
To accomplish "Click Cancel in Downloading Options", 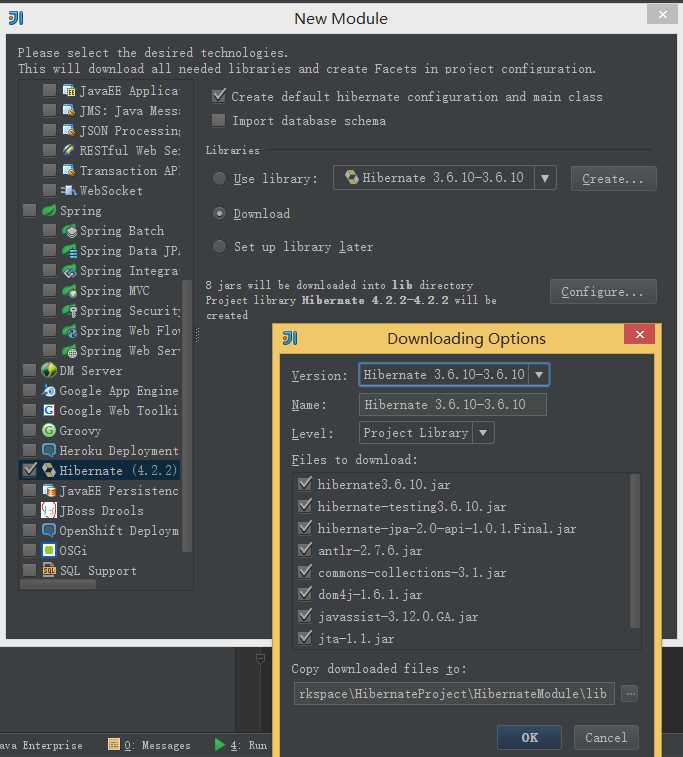I will [606, 737].
